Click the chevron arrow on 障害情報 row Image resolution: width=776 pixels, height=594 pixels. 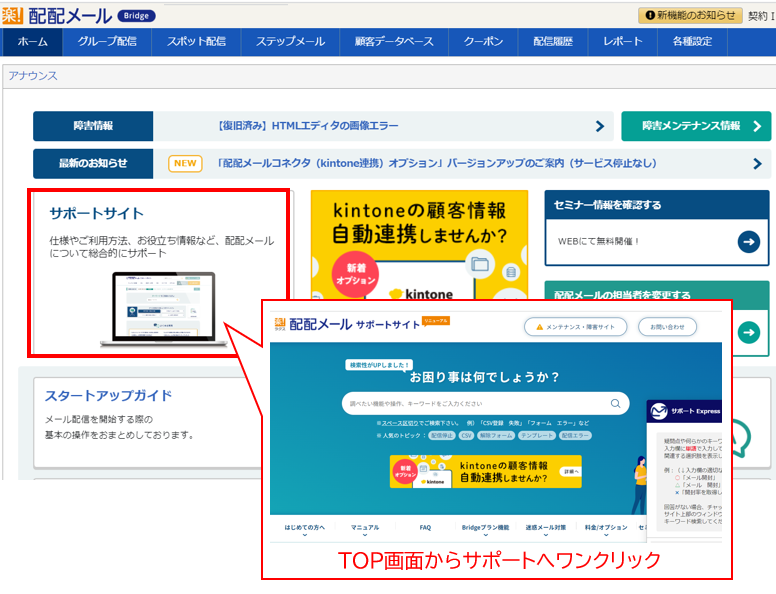click(600, 126)
